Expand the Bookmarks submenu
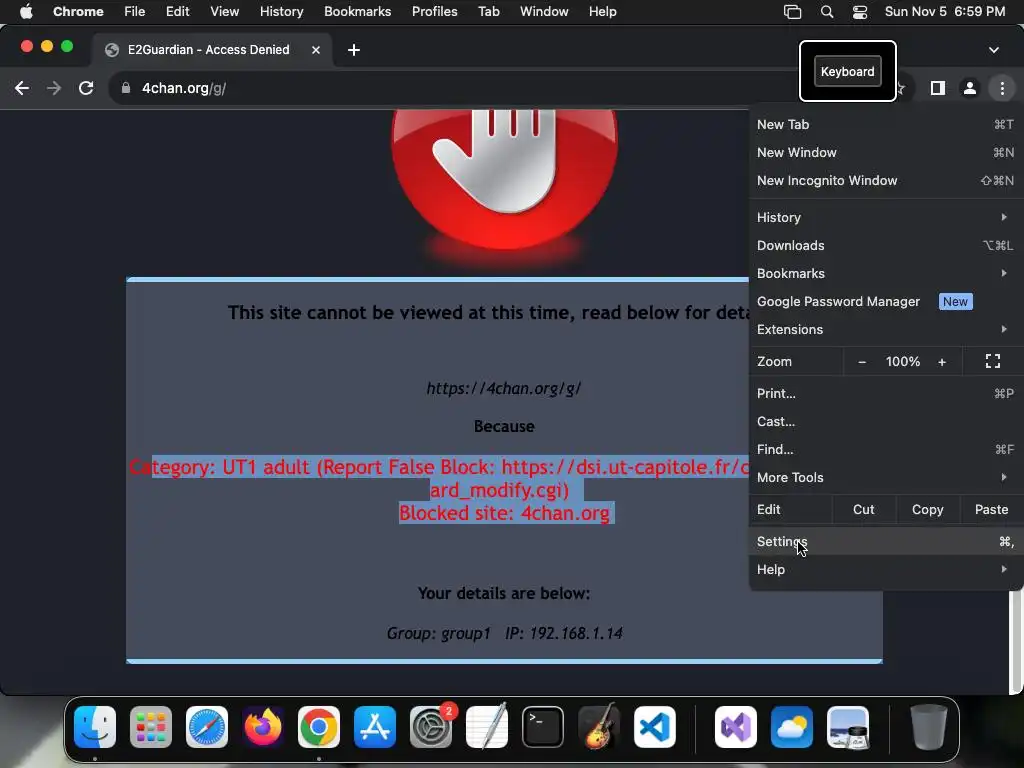Viewport: 1024px width, 768px height. coord(885,273)
